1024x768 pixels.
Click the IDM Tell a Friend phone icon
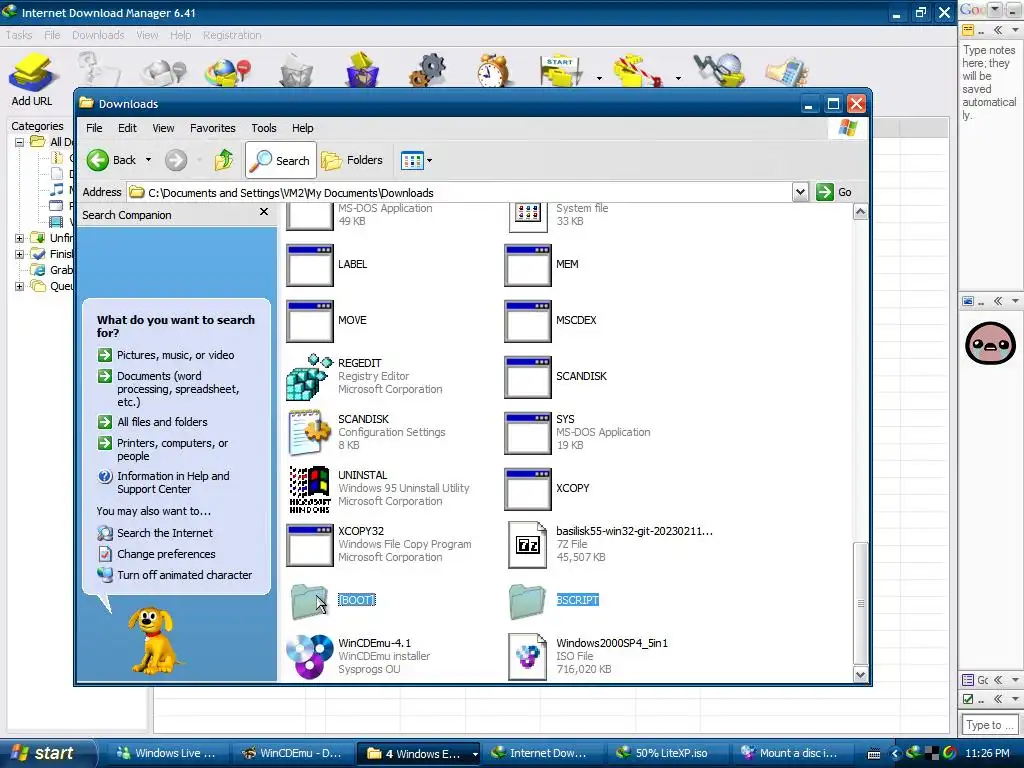787,72
